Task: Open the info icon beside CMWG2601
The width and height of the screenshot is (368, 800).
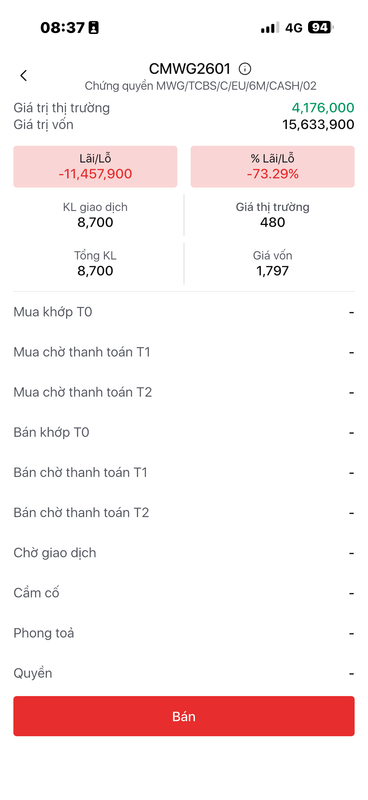Action: [245, 68]
